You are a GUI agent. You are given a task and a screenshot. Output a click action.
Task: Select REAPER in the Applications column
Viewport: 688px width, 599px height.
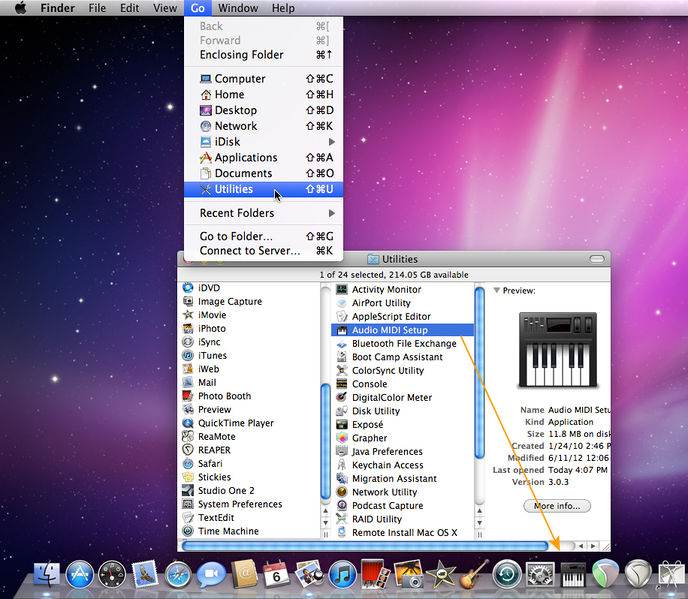250,450
